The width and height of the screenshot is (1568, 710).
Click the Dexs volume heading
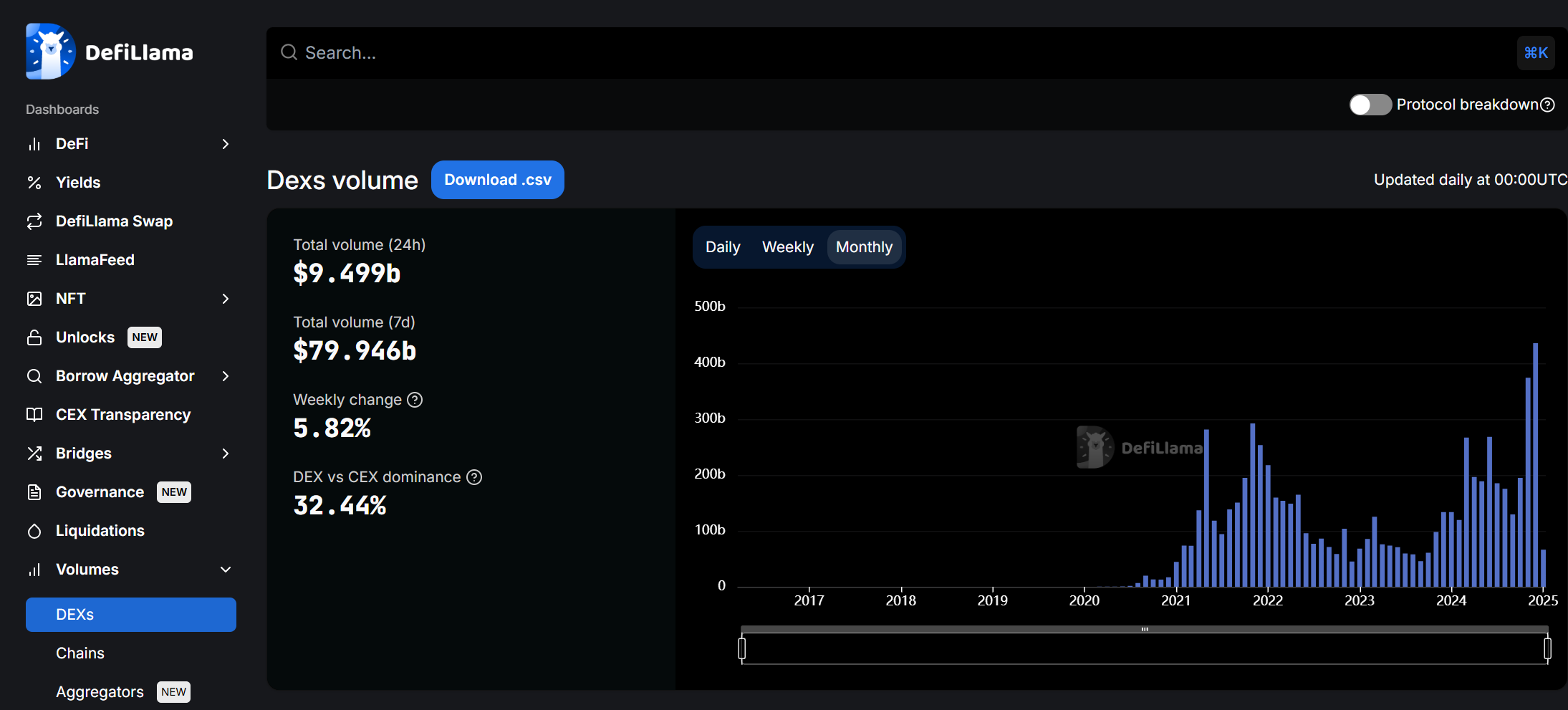[342, 181]
